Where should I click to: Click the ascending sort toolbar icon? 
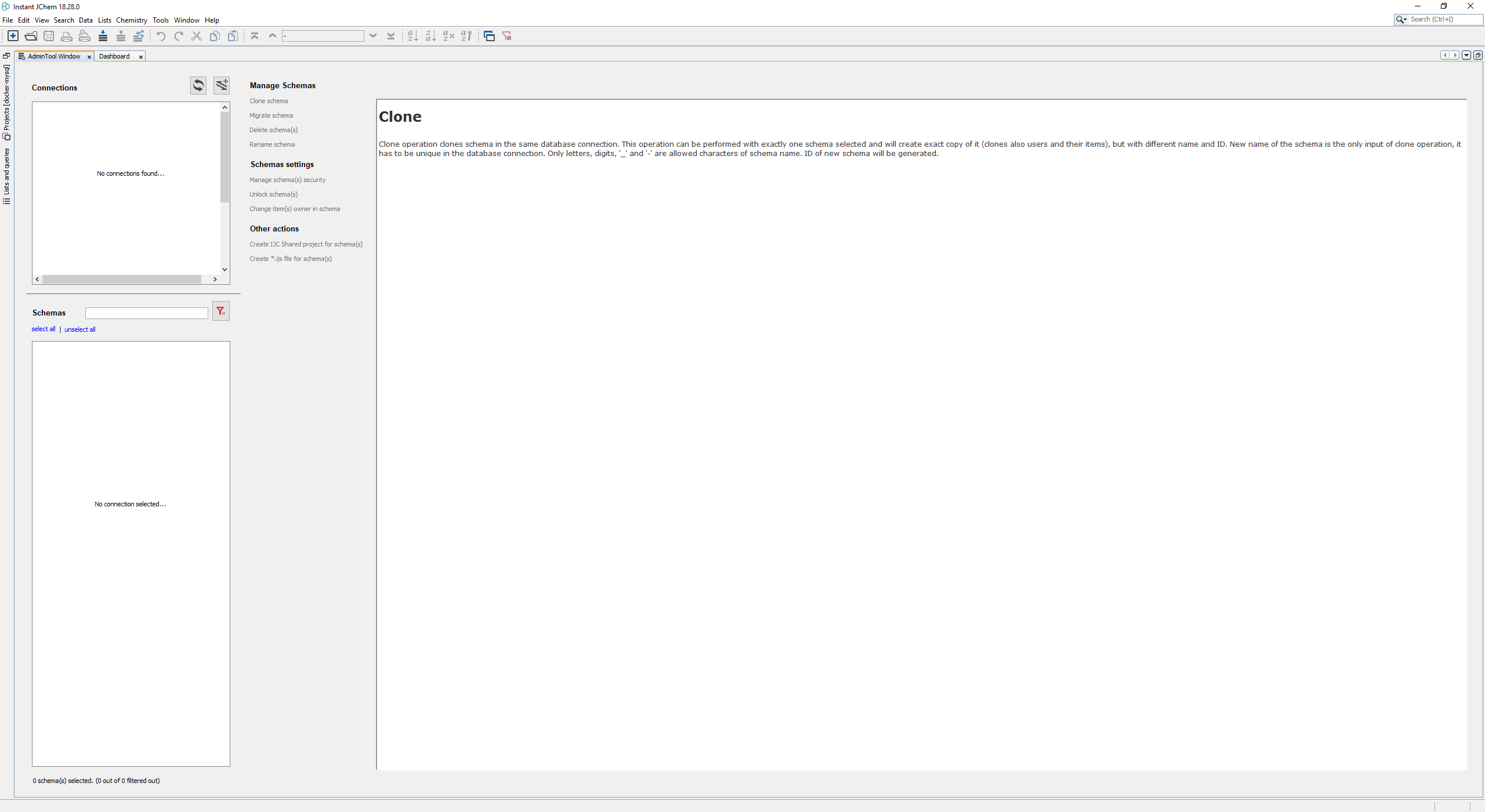(x=412, y=36)
